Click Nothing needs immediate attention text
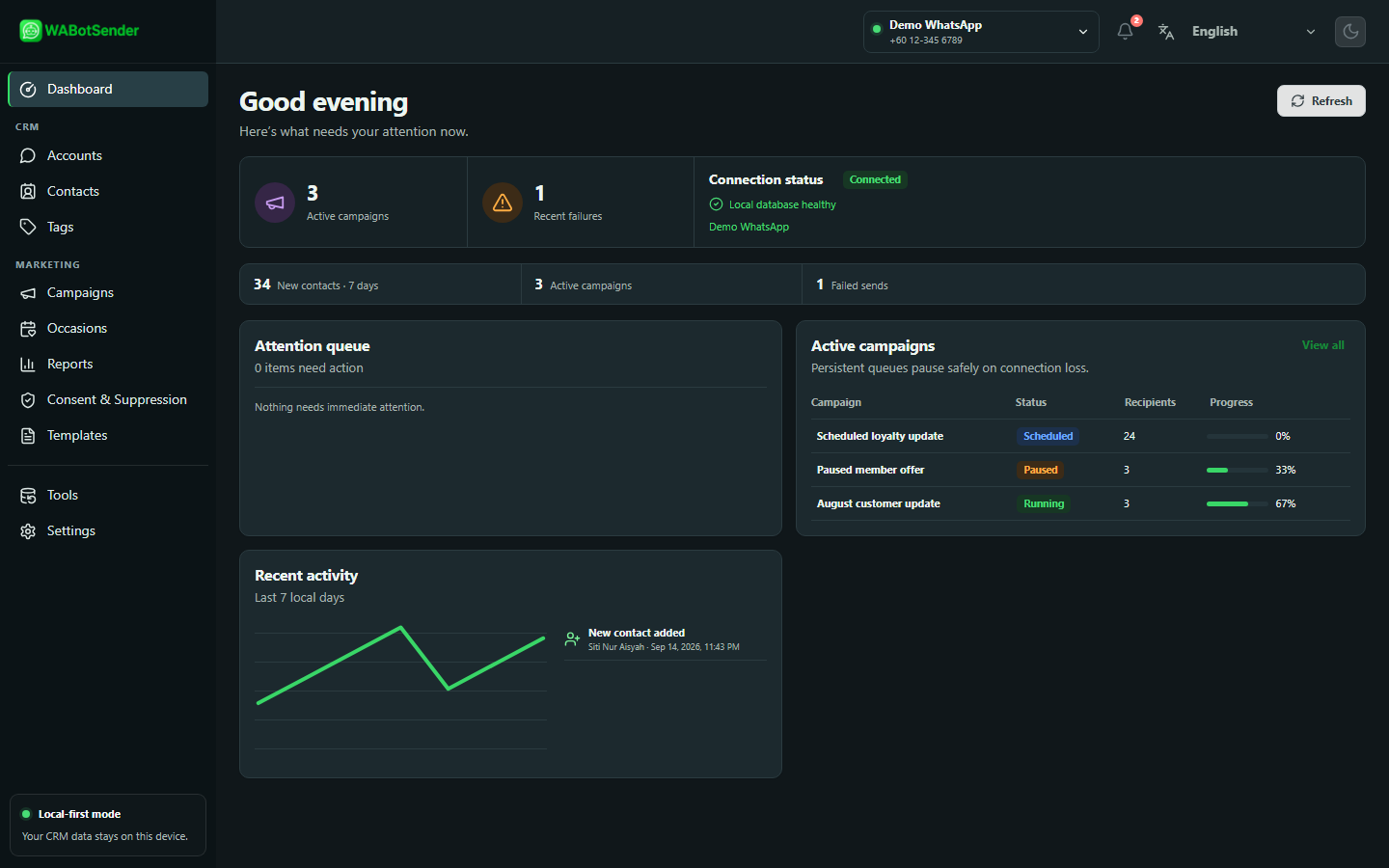Viewport: 1389px width, 868px height. (x=340, y=407)
